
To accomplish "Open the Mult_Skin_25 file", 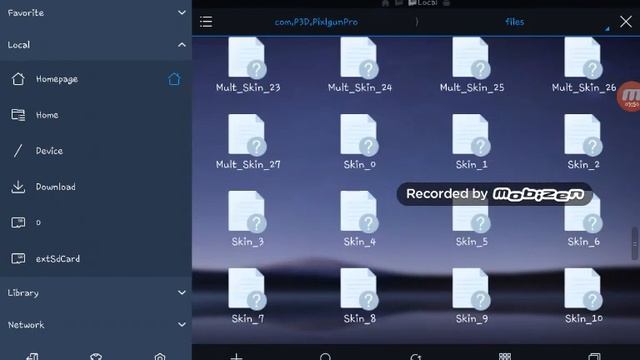I will 471,65.
